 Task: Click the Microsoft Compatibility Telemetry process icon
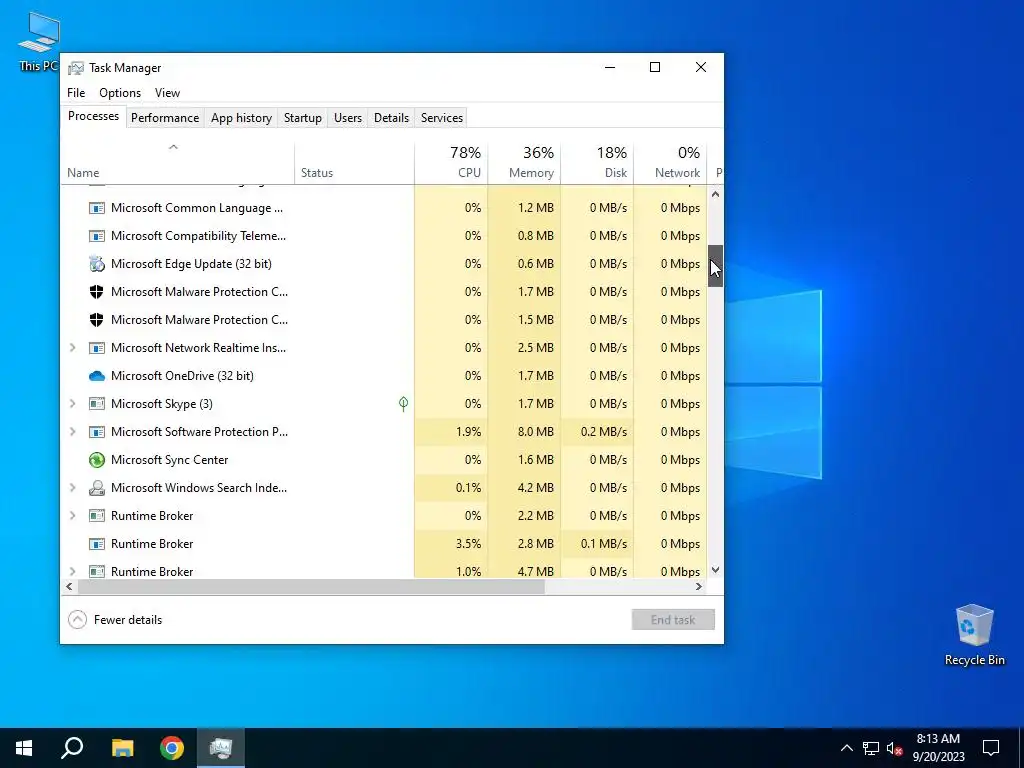tap(97, 236)
